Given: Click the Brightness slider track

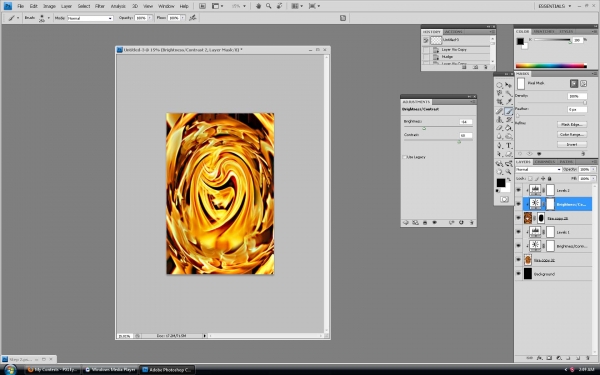Looking at the screenshot, I should coord(438,127).
